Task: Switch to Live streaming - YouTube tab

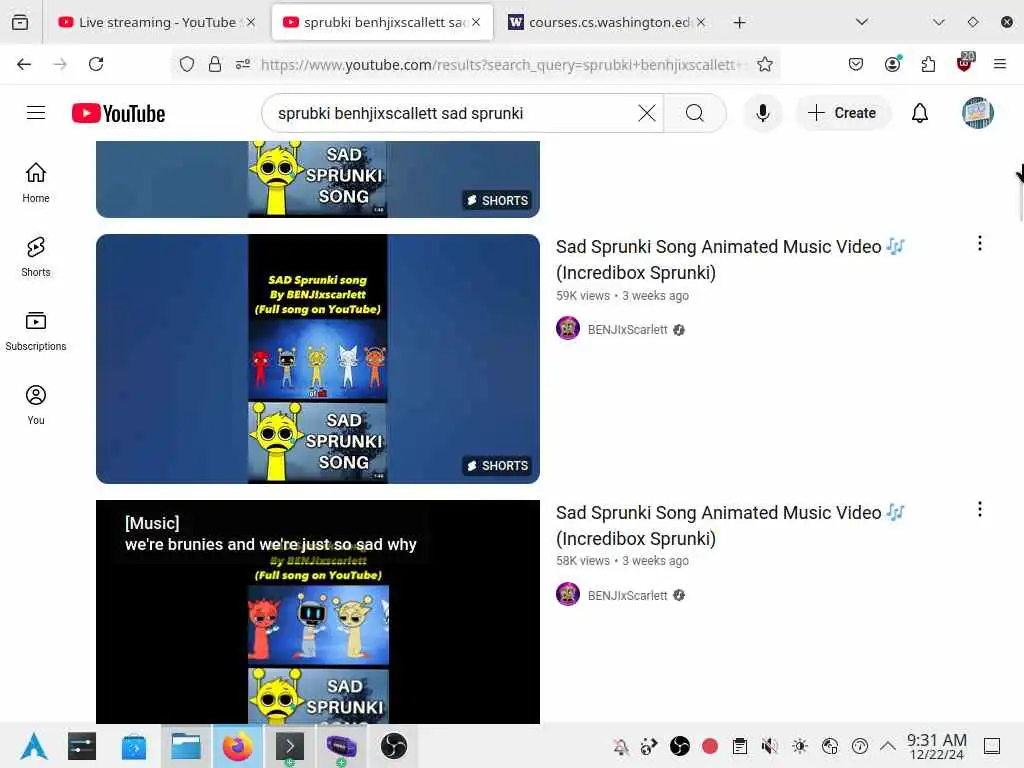Action: pyautogui.click(x=157, y=22)
